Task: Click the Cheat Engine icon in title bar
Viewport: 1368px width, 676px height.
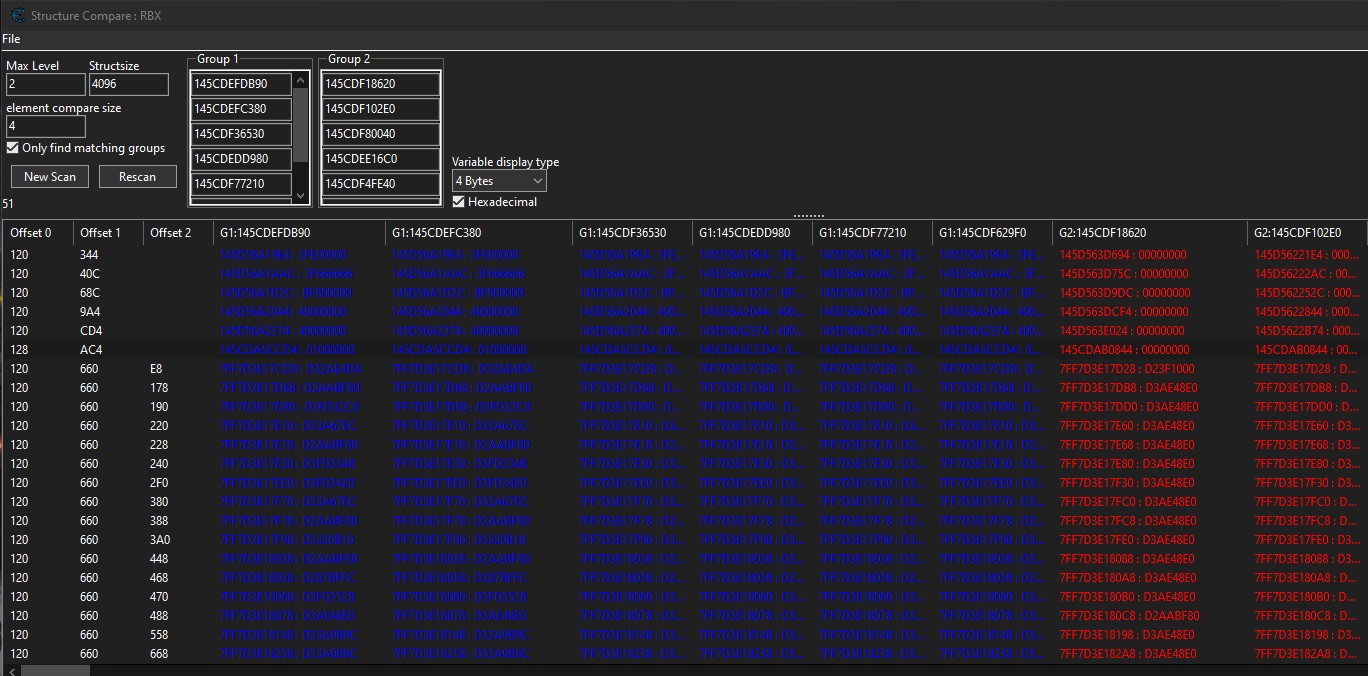Action: click(x=17, y=15)
